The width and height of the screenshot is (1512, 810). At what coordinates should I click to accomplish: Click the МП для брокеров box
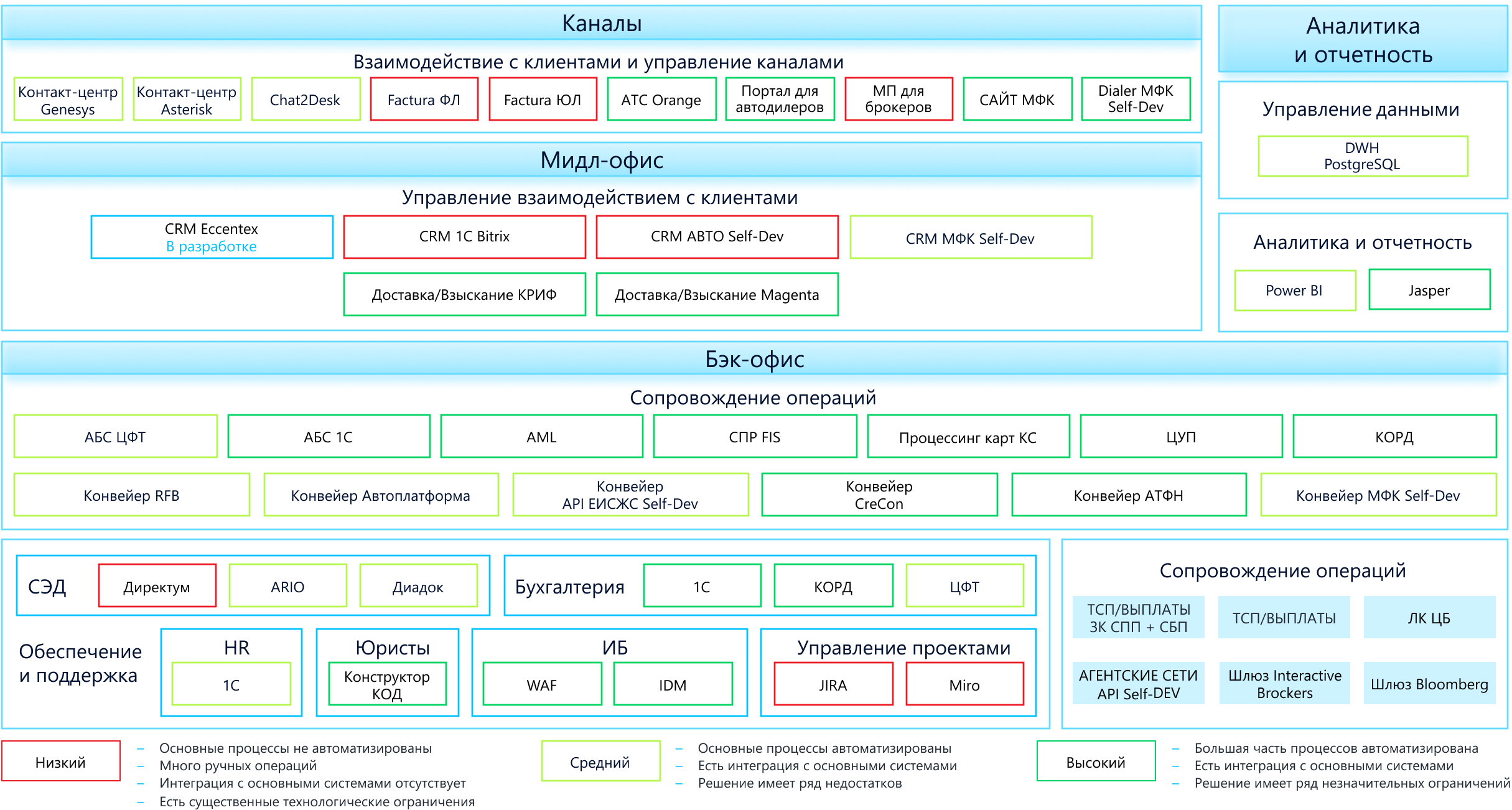898,100
